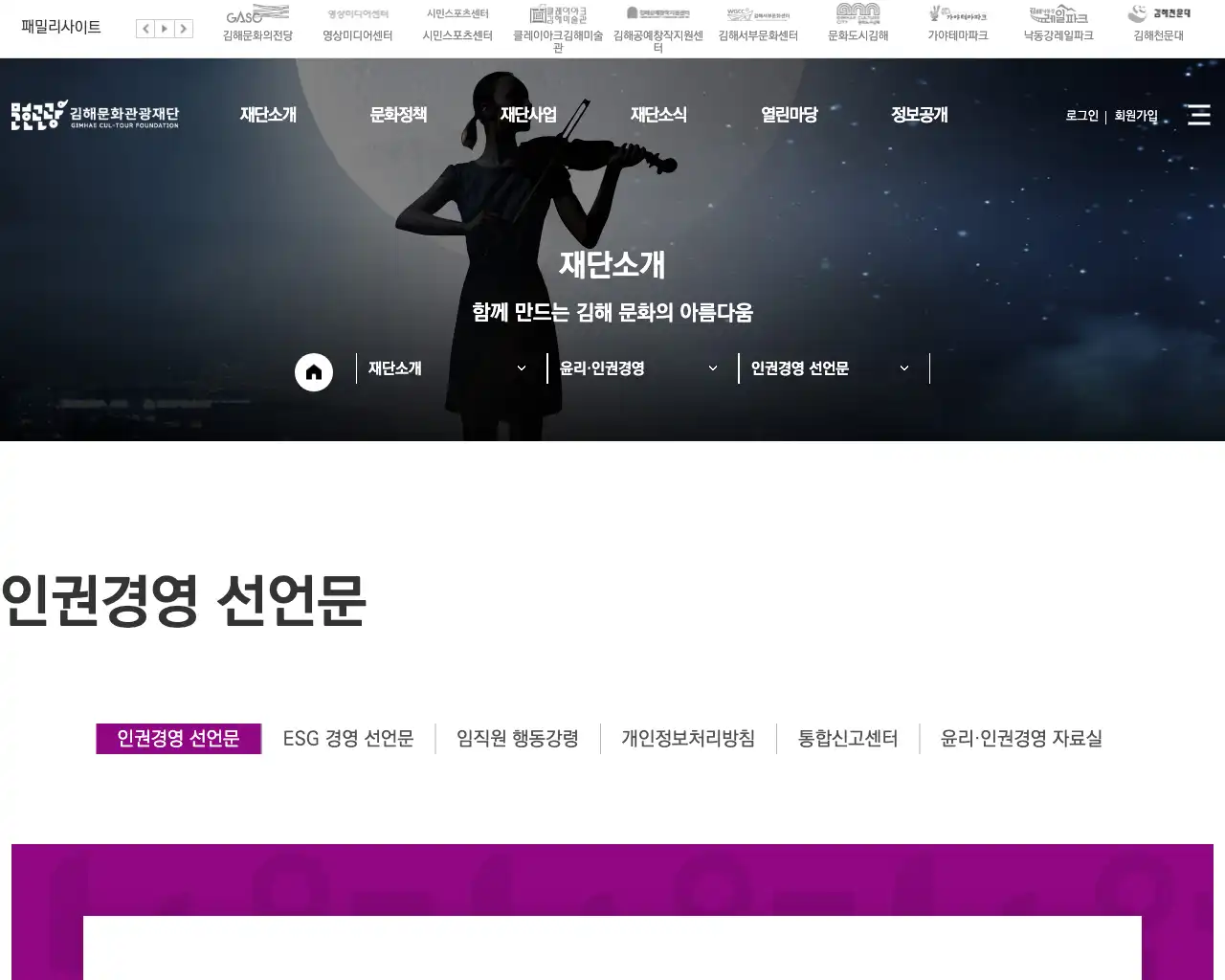This screenshot has height=980, width=1225.
Task: Click the 회원가입 link
Action: (1136, 116)
